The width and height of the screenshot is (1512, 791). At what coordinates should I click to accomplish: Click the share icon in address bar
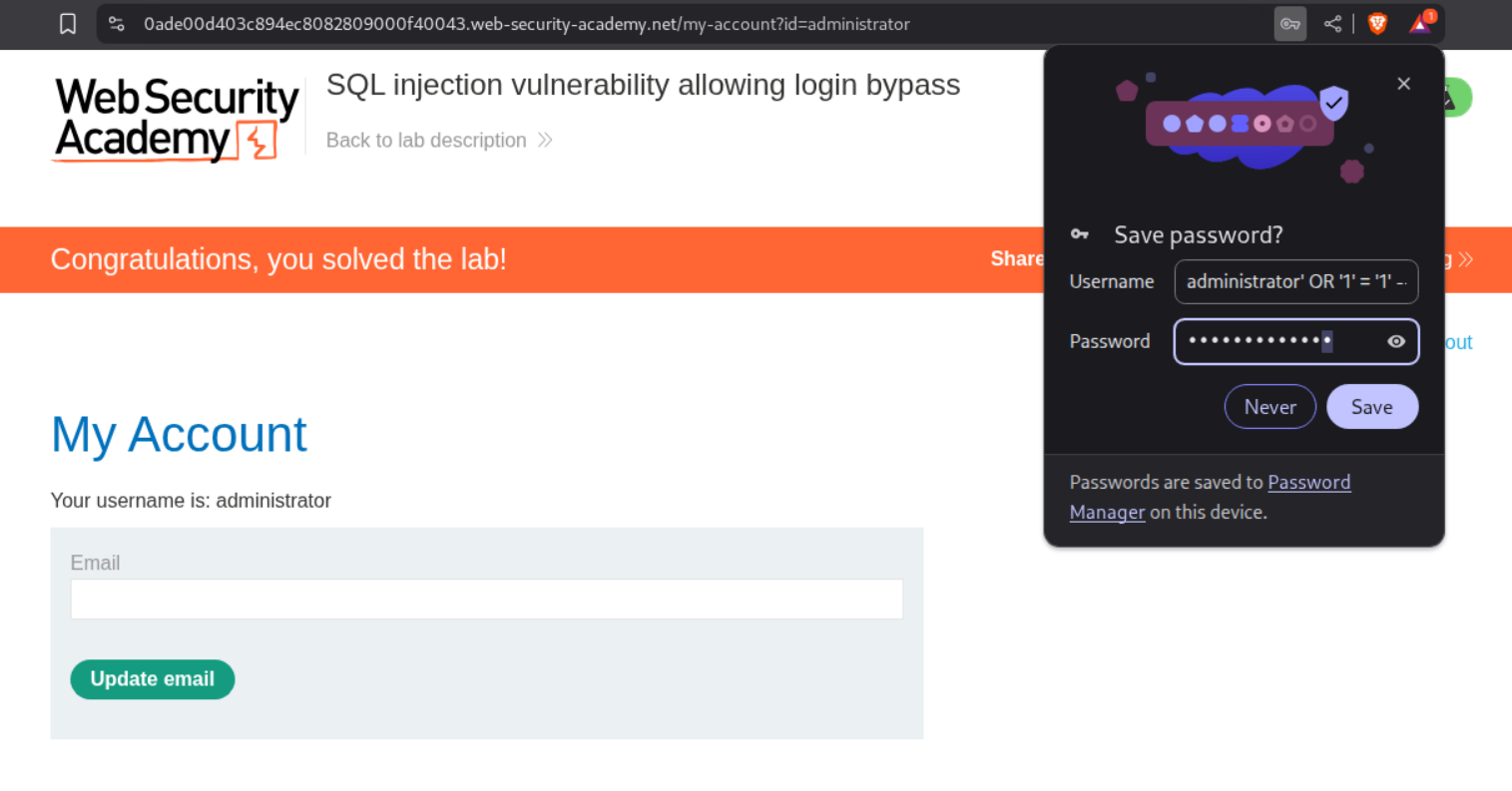click(1332, 24)
